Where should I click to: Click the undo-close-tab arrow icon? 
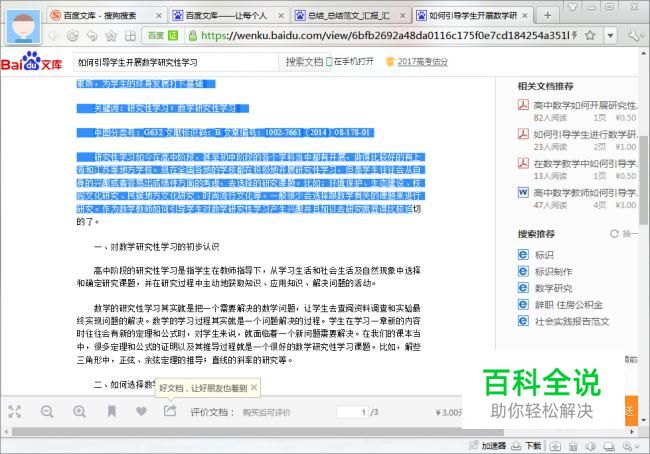point(92,36)
